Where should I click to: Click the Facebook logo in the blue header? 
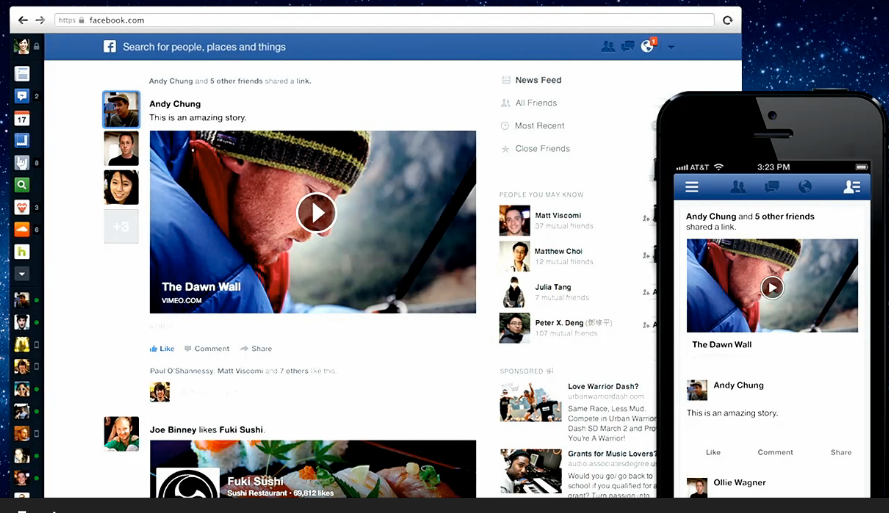tap(109, 46)
